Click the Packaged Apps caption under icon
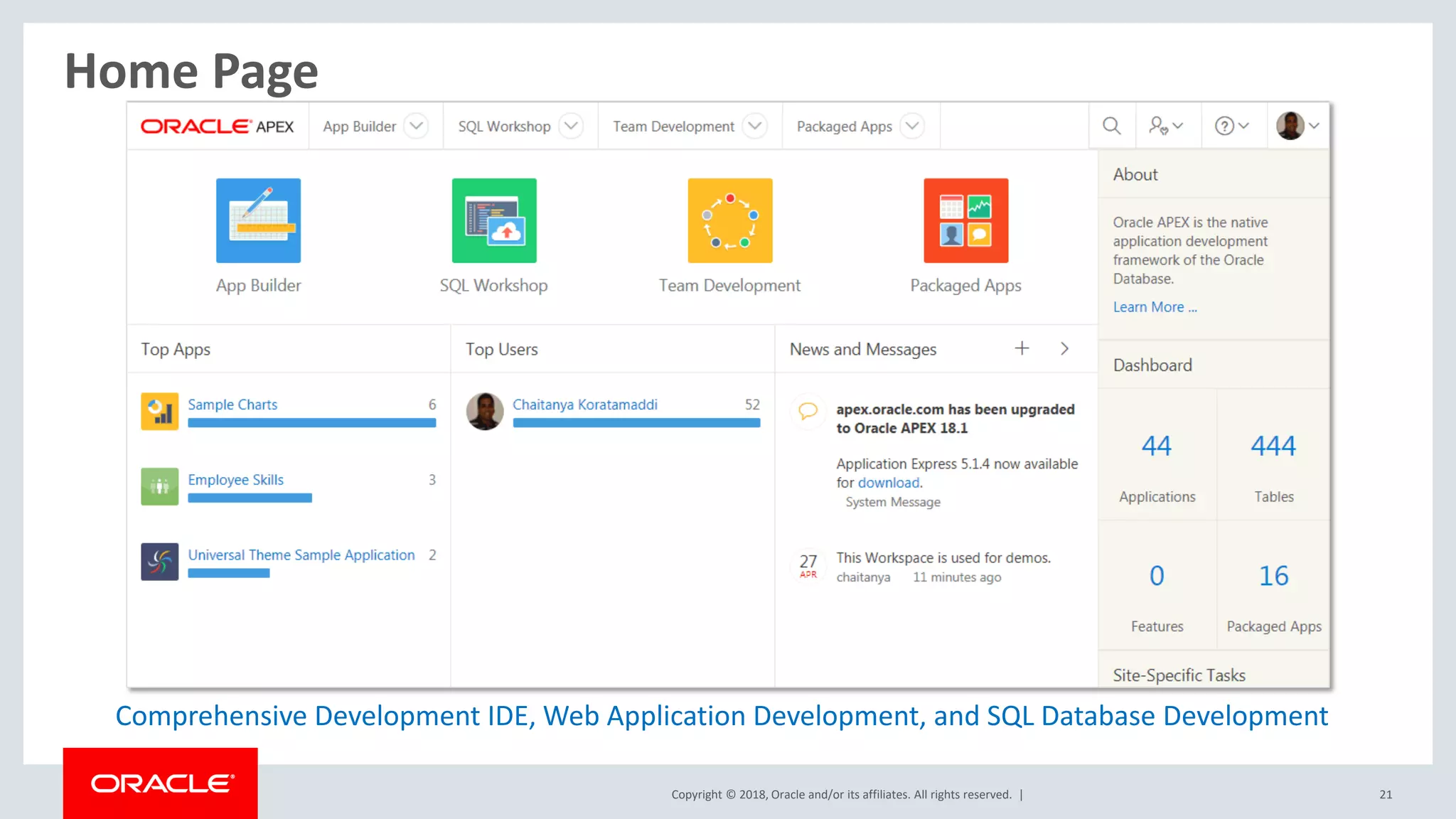This screenshot has width=1456, height=819. (965, 286)
